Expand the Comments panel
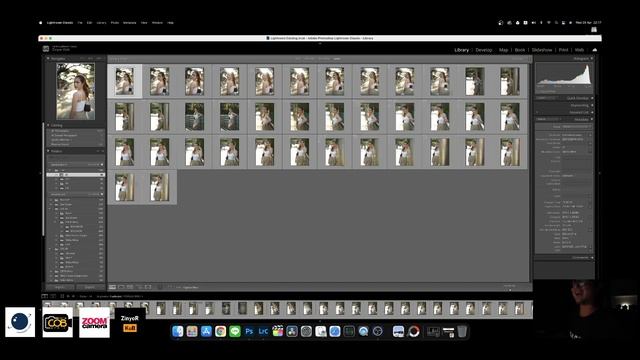Viewport: 640px width, 360px height. (591, 258)
